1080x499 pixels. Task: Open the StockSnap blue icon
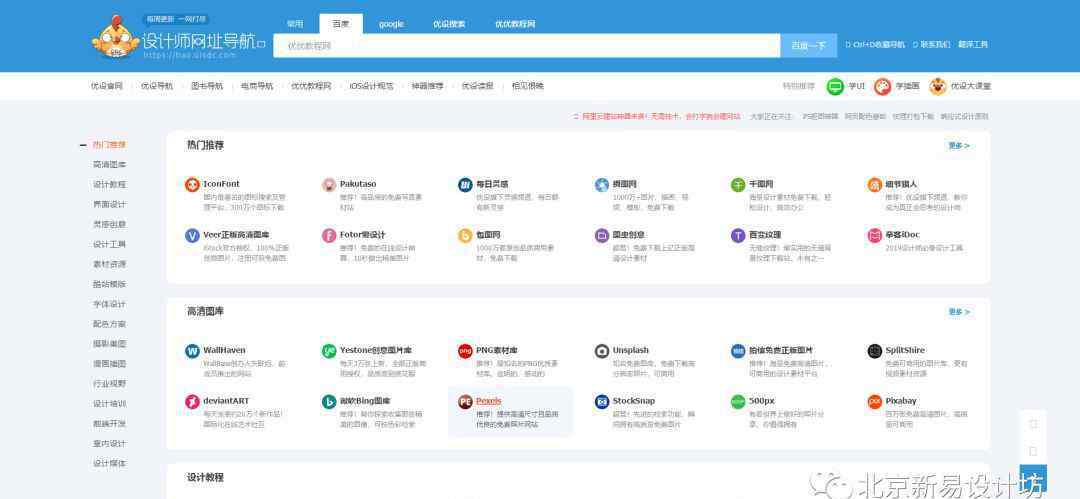(602, 402)
